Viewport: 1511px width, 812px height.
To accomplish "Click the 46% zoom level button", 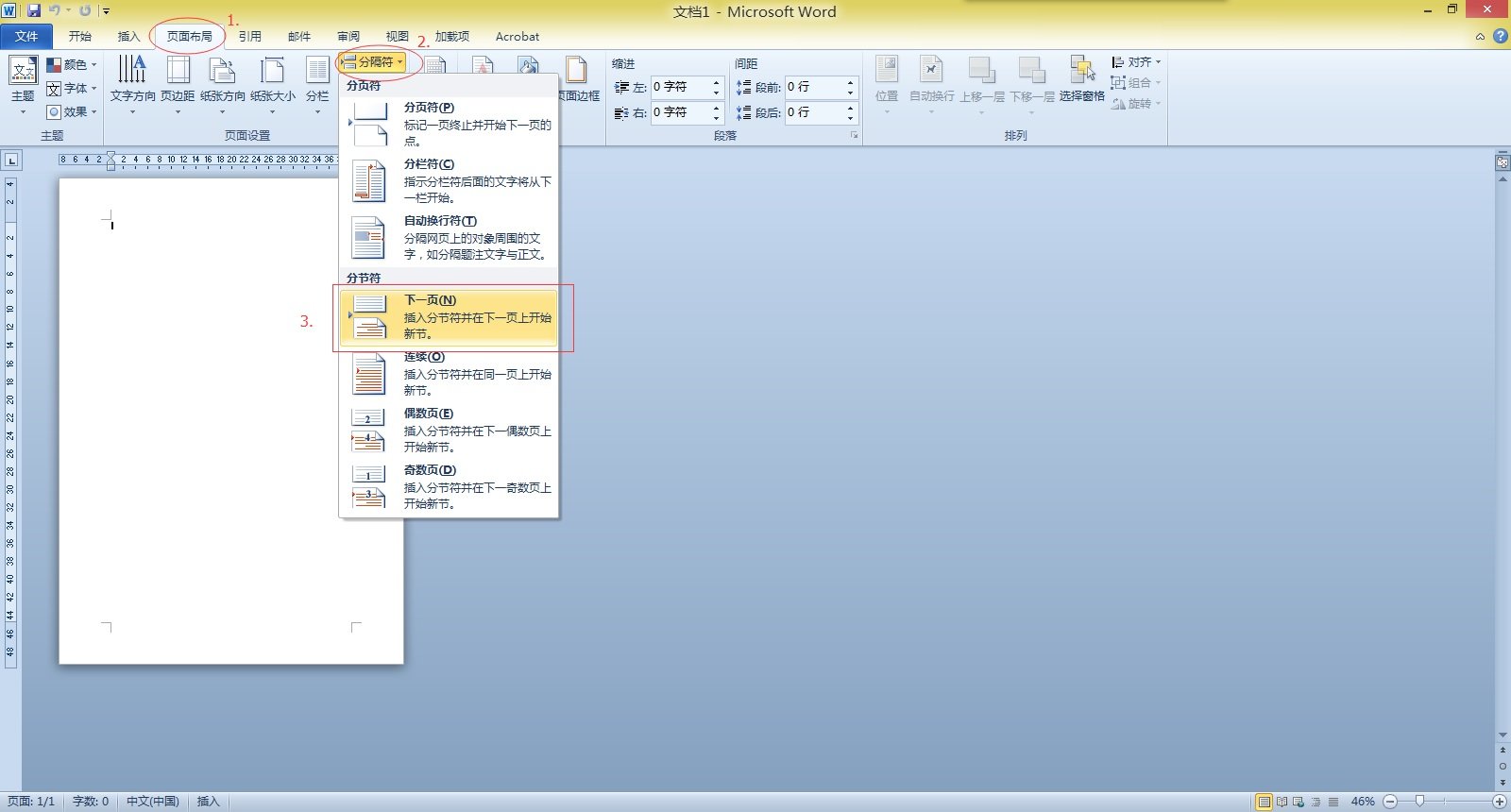I will pyautogui.click(x=1363, y=802).
